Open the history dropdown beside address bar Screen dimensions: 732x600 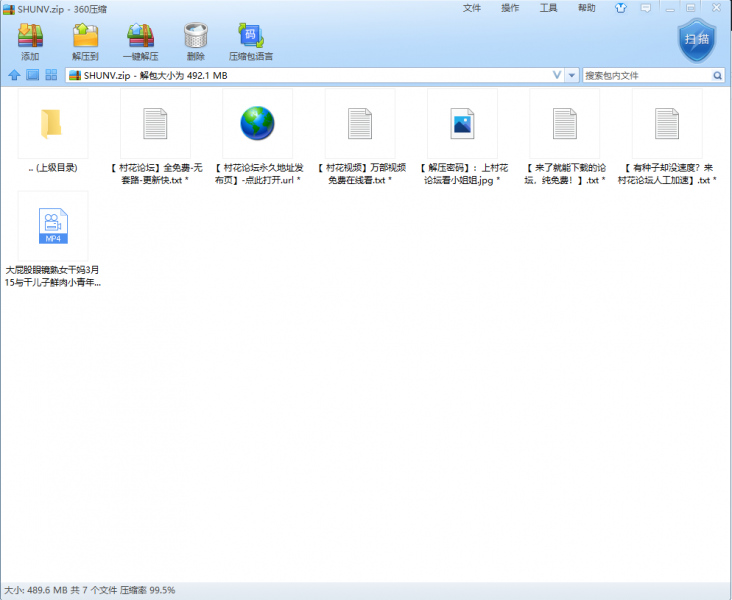572,75
